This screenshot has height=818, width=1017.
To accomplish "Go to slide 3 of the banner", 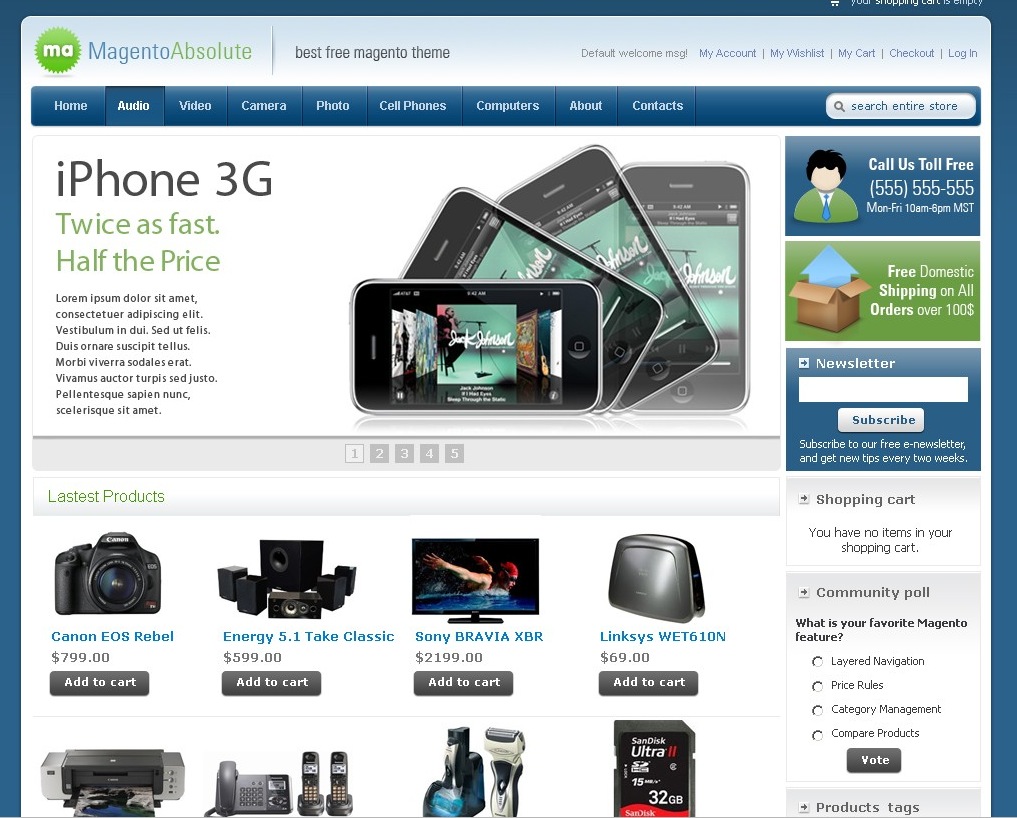I will click(404, 453).
